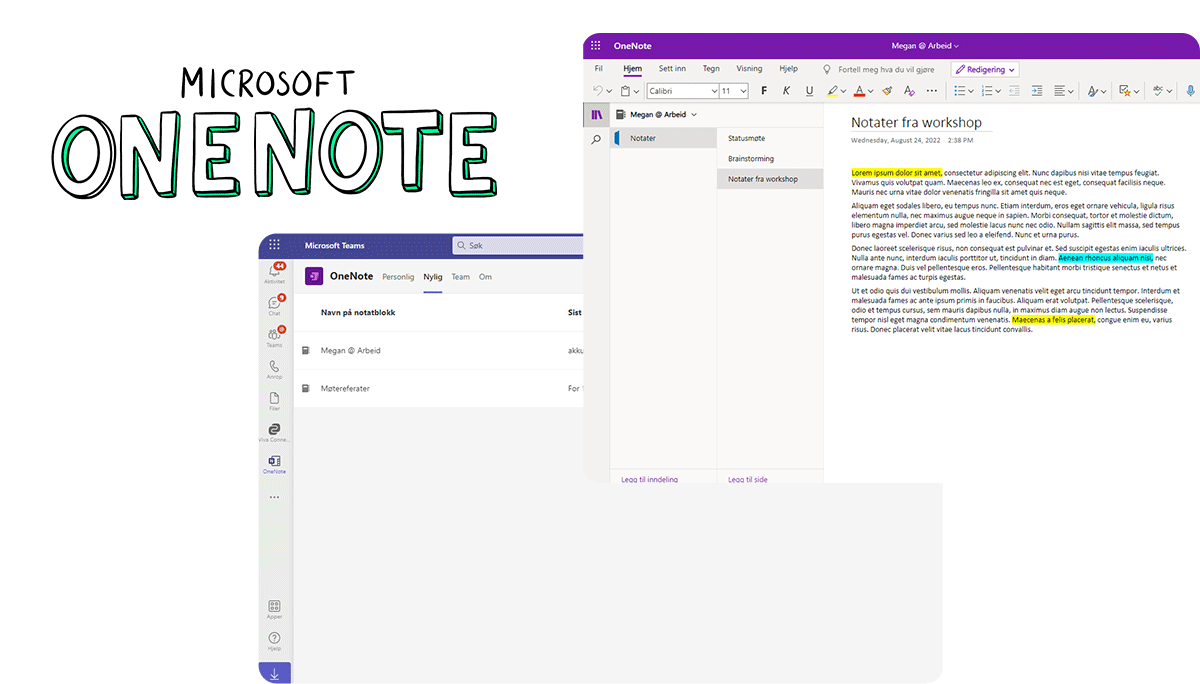
Task: Clear all formatting with the eraser icon
Action: click(x=909, y=91)
